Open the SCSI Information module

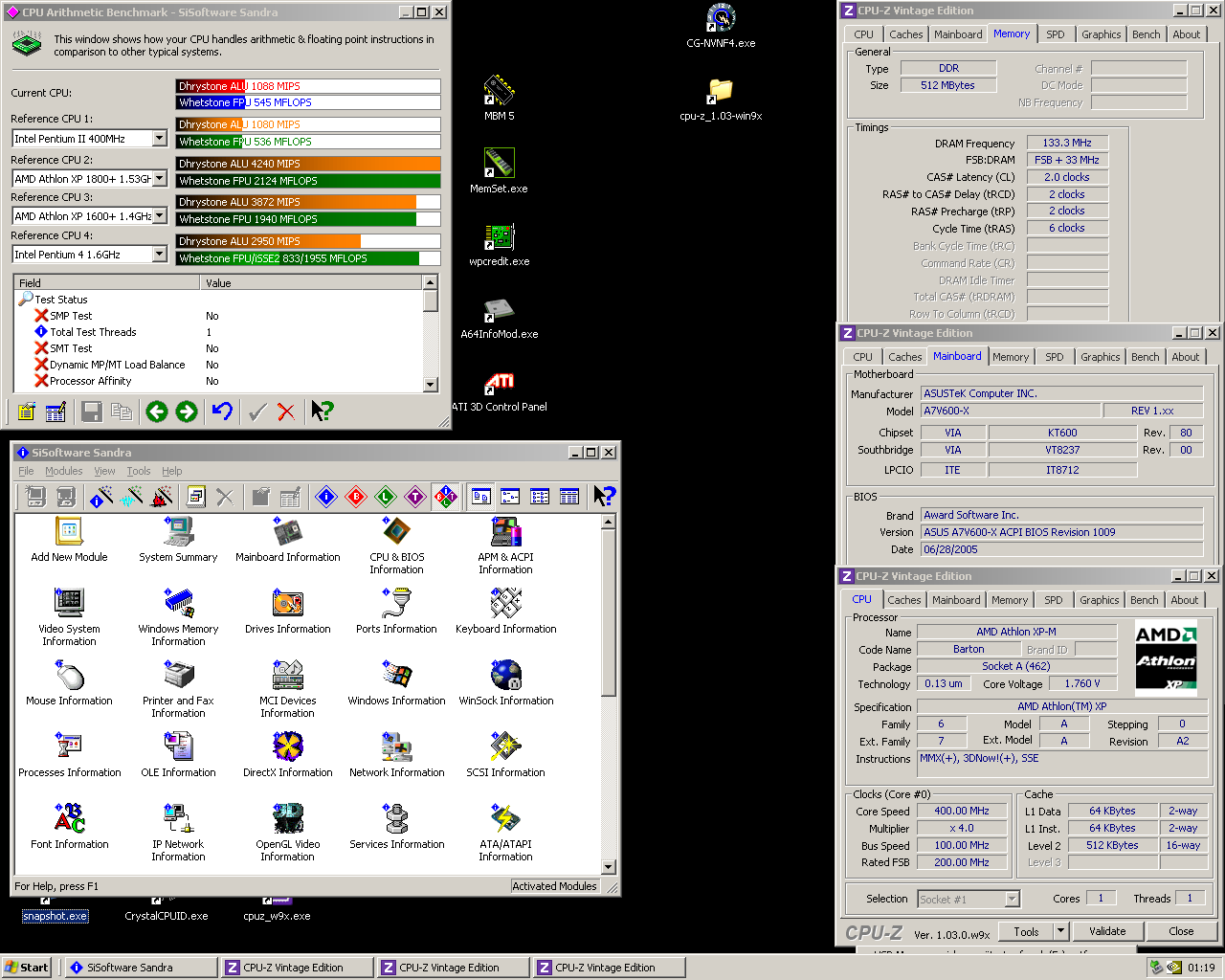(x=506, y=755)
